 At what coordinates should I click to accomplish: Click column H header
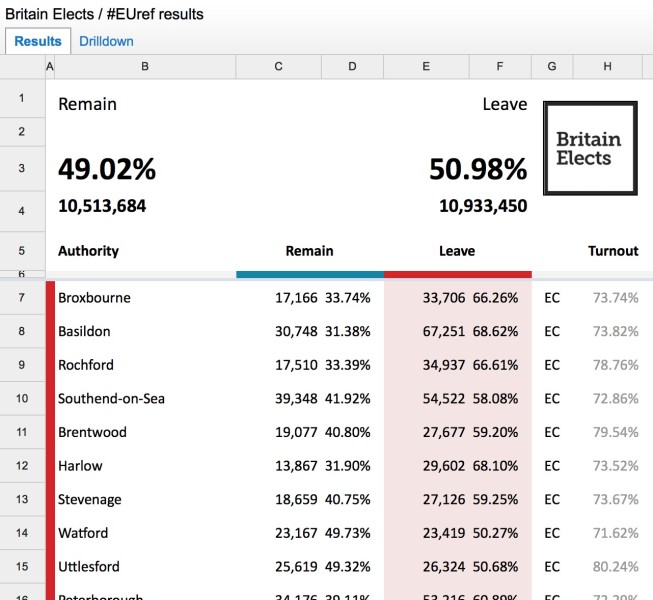point(607,67)
